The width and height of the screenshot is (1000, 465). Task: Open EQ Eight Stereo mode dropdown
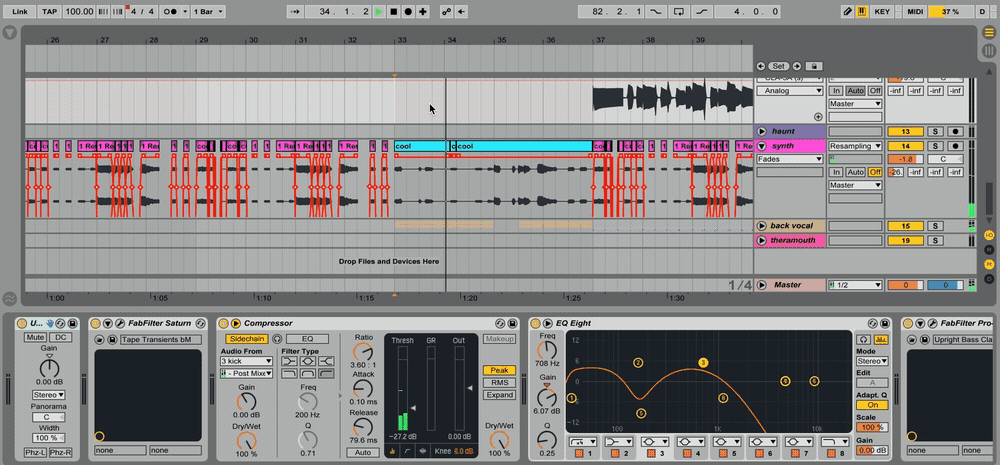(x=872, y=361)
